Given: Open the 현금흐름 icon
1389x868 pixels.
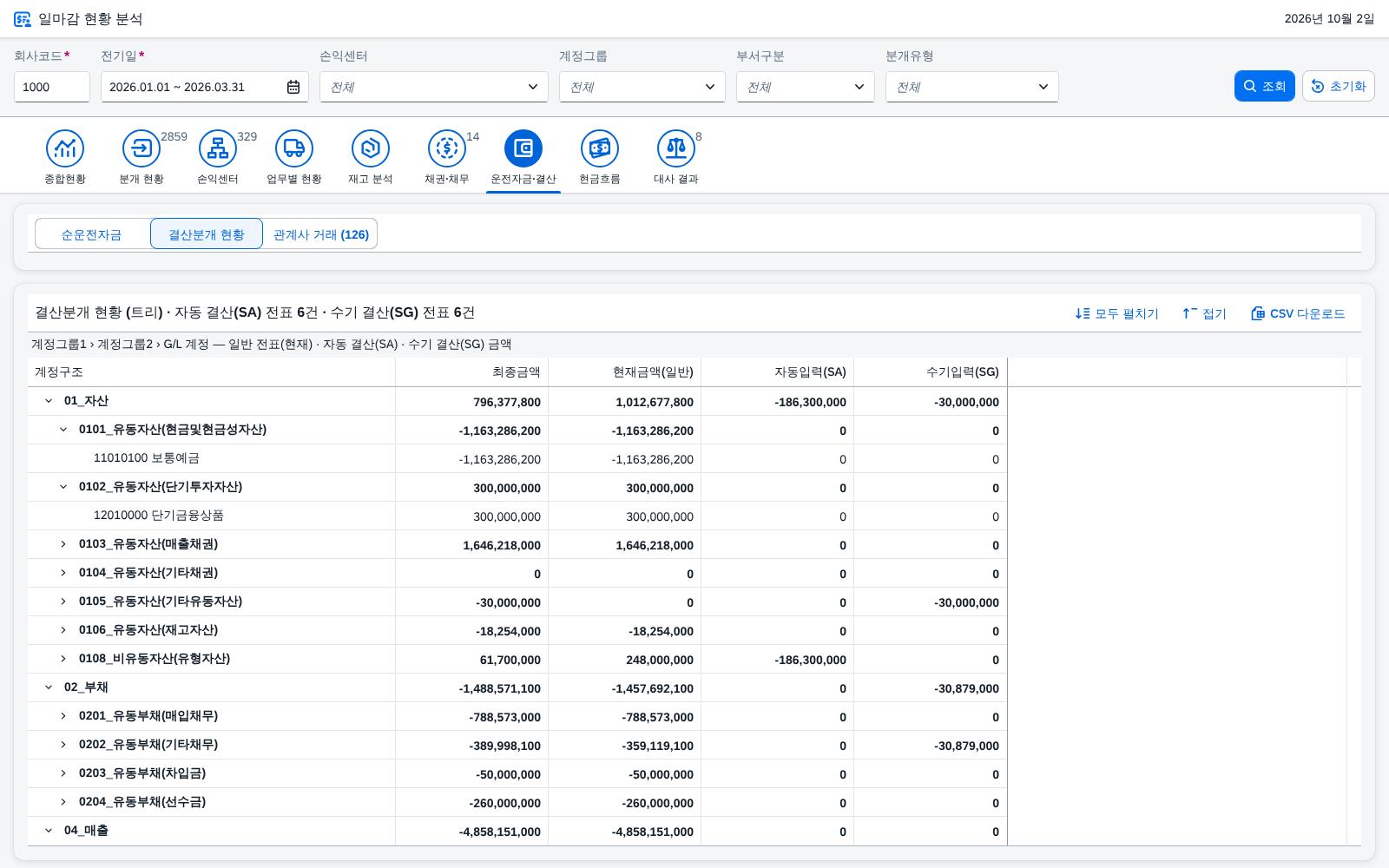Looking at the screenshot, I should tap(600, 148).
